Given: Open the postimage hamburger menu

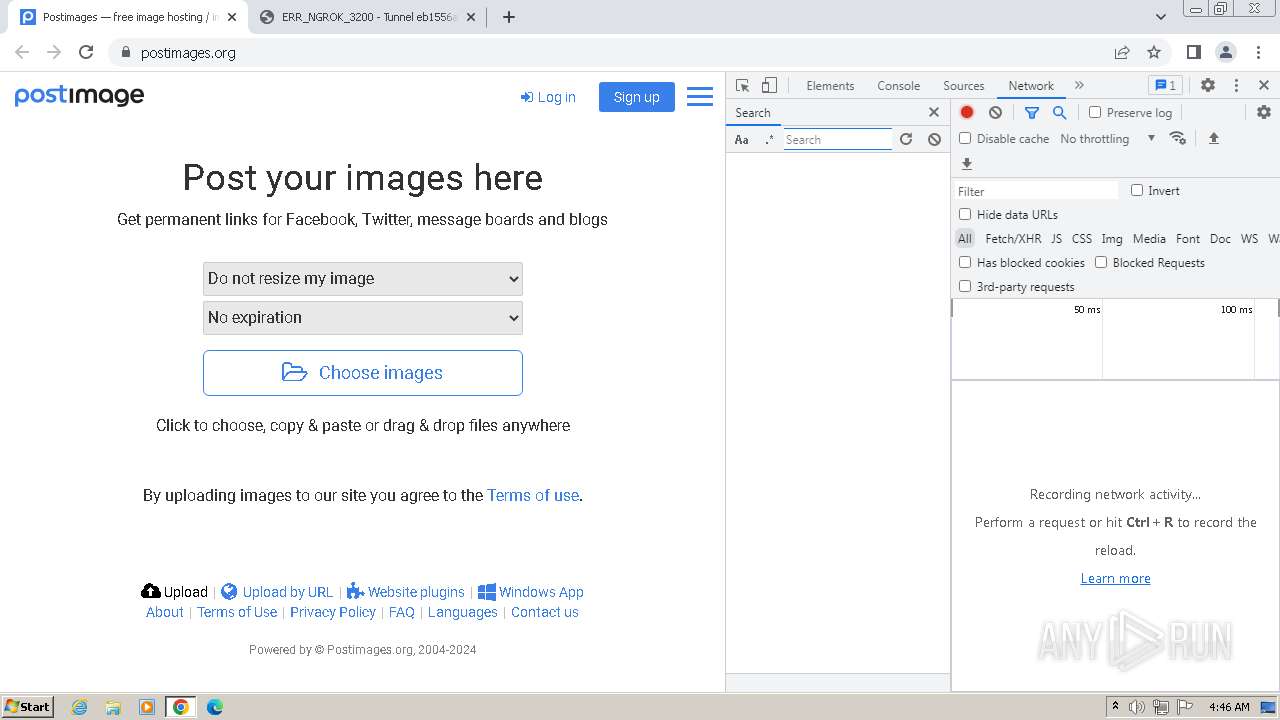Looking at the screenshot, I should (700, 96).
